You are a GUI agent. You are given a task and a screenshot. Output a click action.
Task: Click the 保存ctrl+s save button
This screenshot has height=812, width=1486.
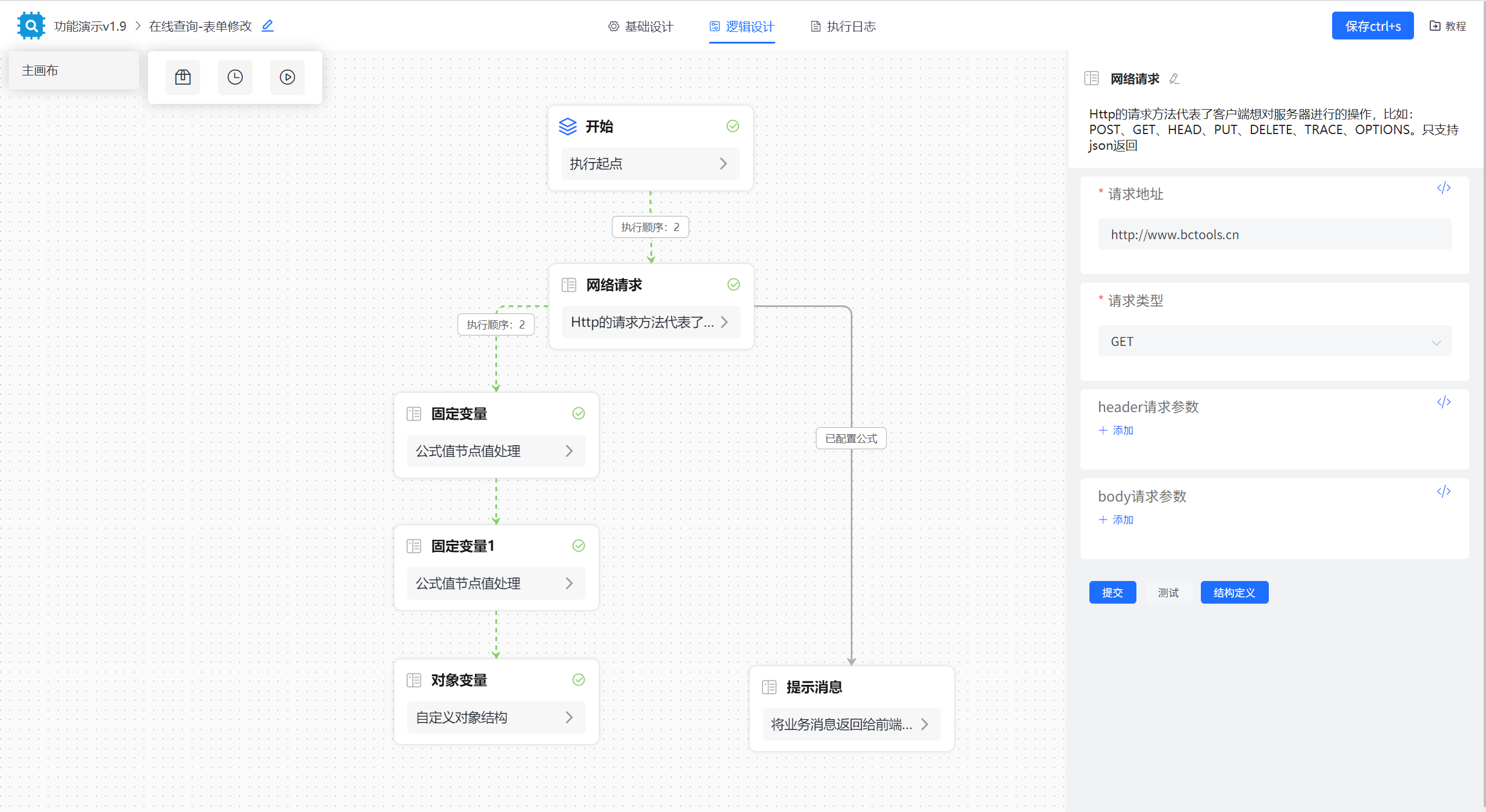tap(1372, 26)
